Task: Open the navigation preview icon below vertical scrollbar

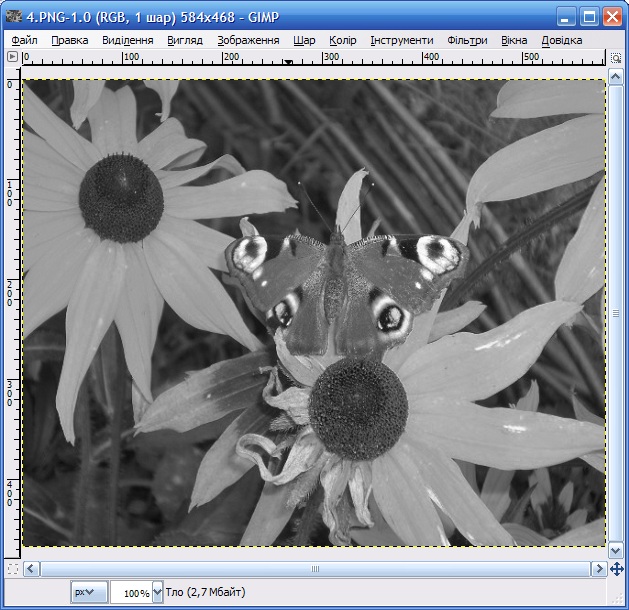Action: [x=616, y=569]
